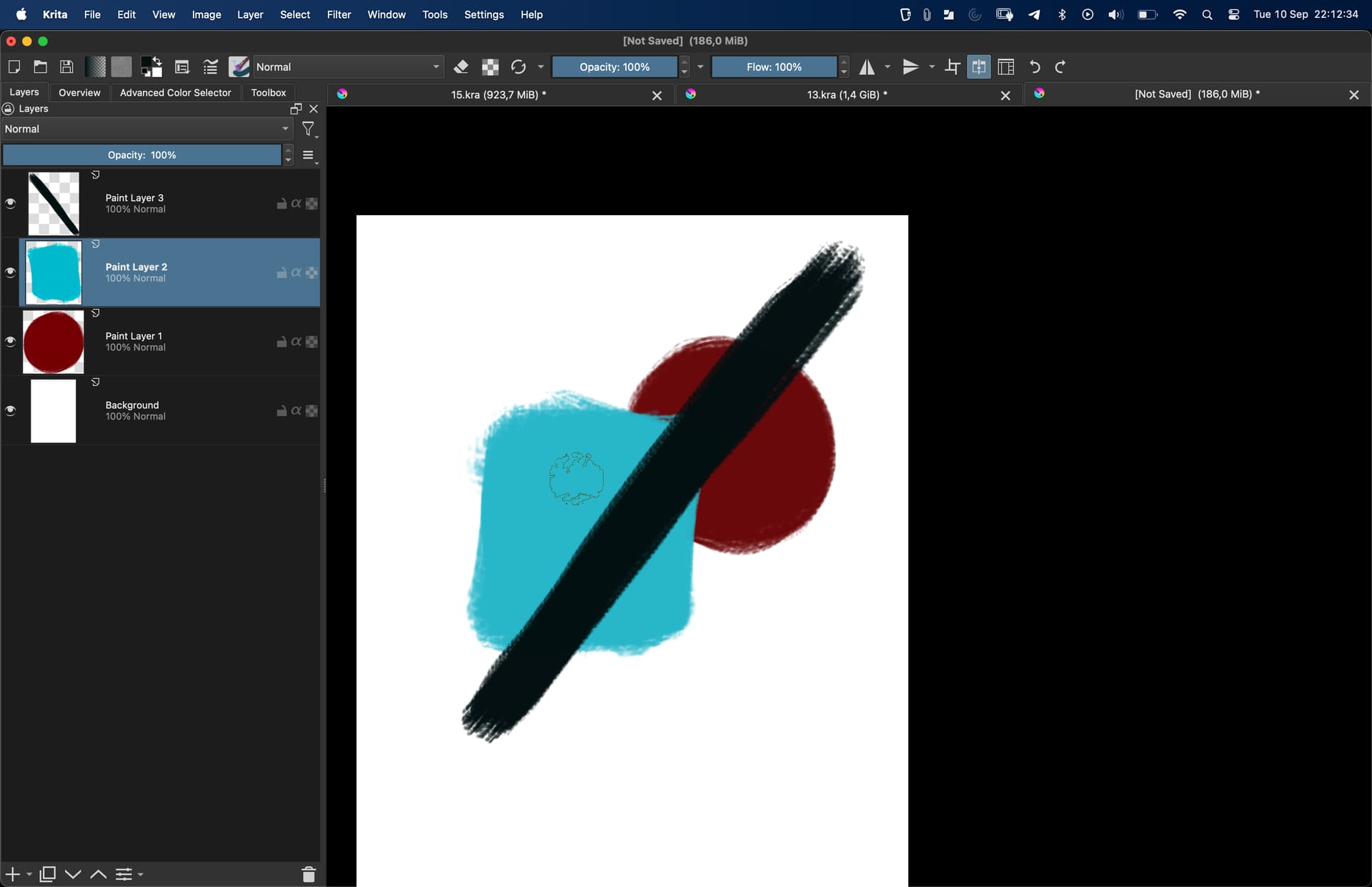Hide the Paint Layer 3 layer
1372x887 pixels.
pyautogui.click(x=10, y=204)
